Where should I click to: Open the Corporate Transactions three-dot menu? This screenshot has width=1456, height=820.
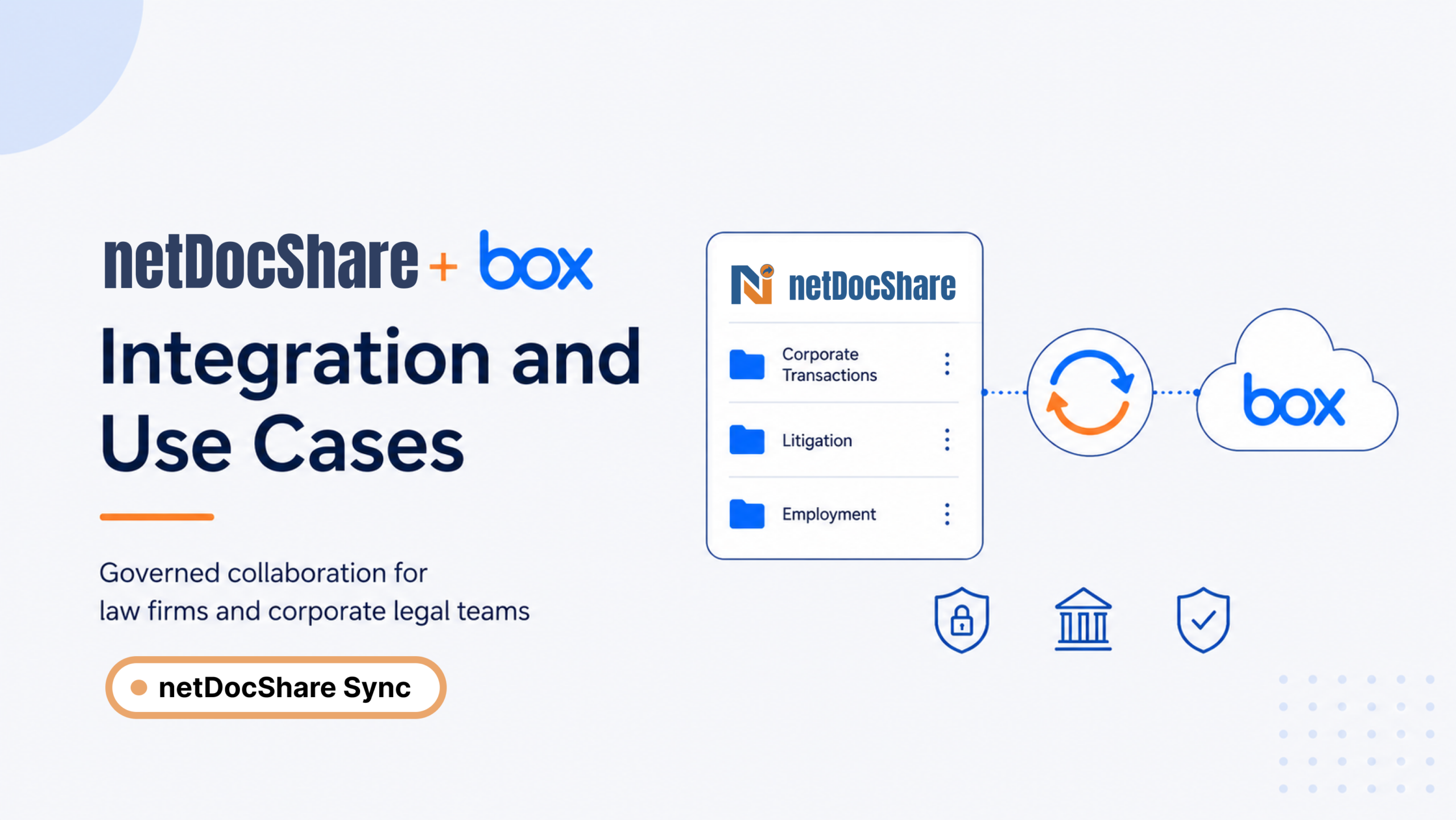[947, 364]
